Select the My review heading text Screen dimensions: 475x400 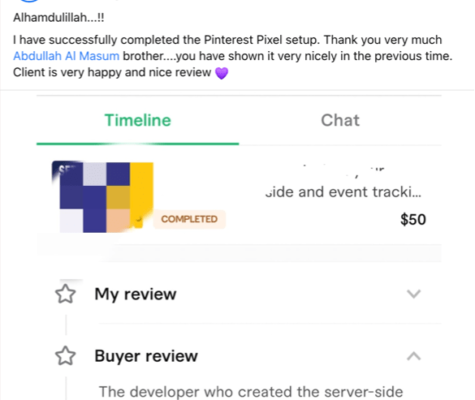tap(135, 294)
